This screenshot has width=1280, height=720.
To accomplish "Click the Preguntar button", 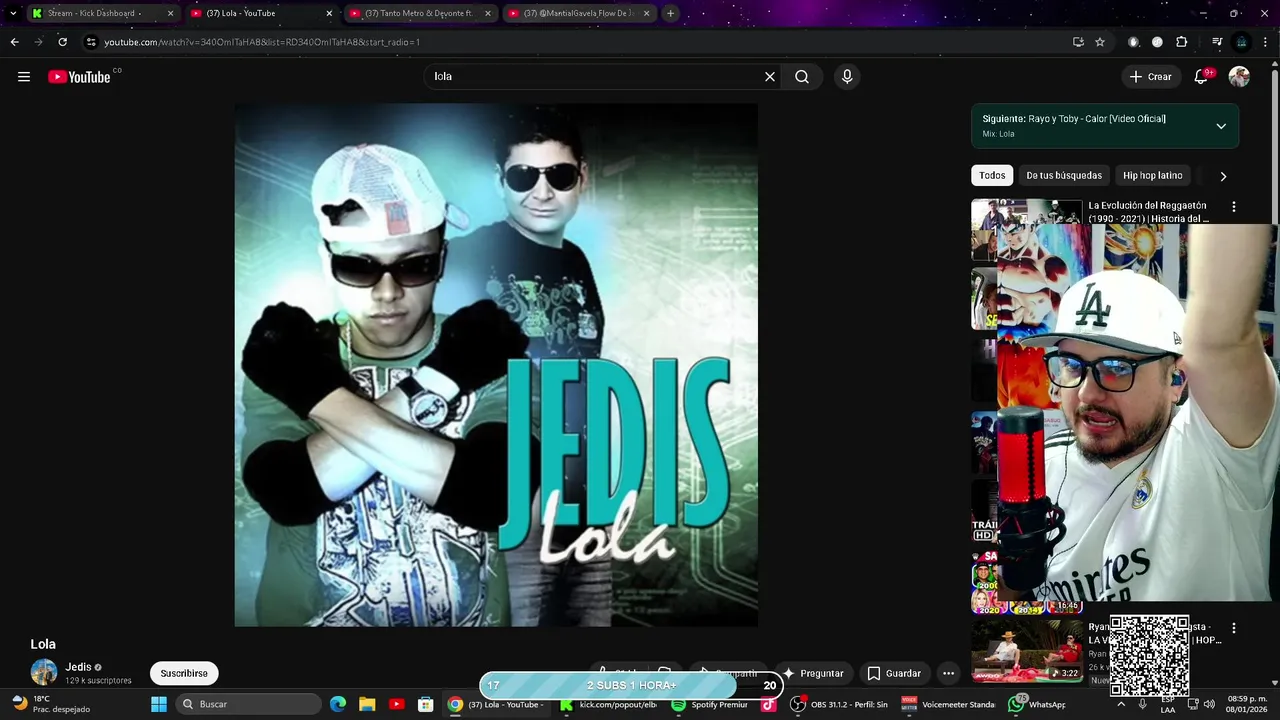I will point(812,673).
